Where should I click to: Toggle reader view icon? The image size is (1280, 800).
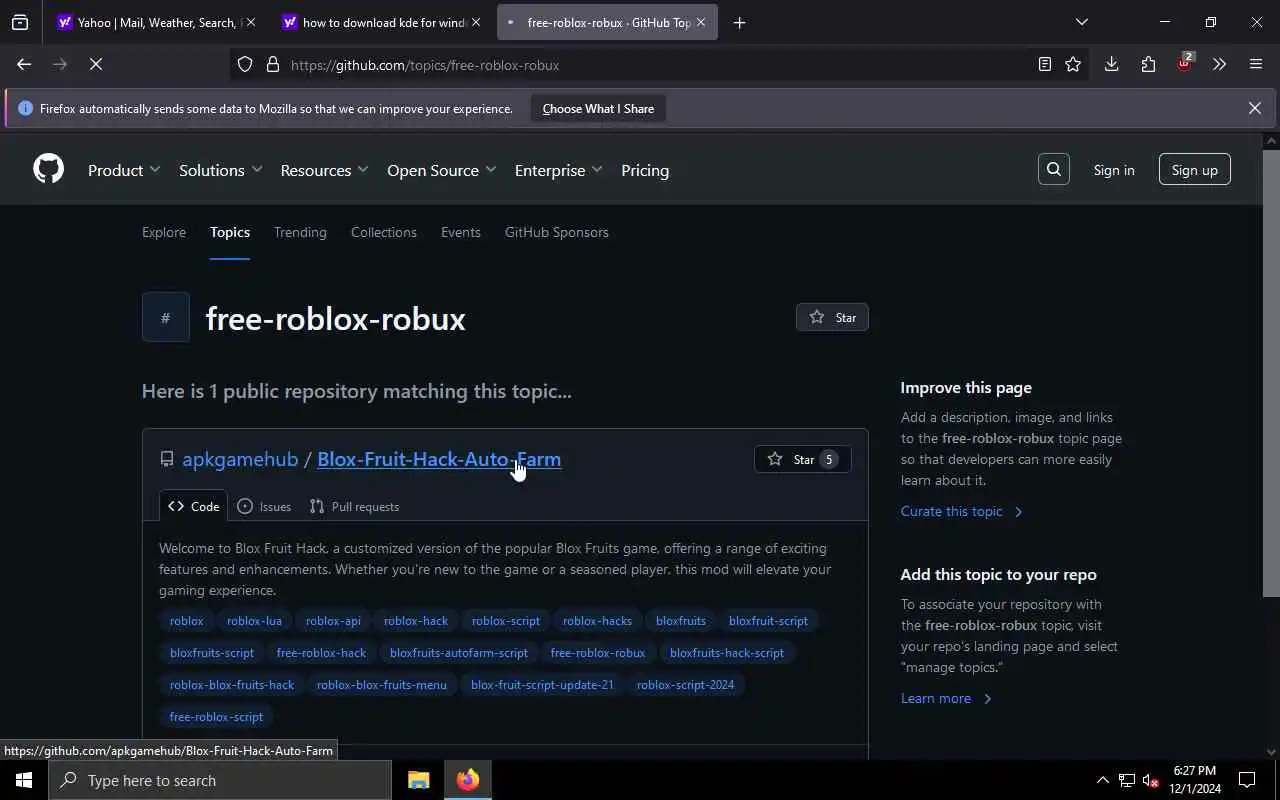click(1044, 64)
